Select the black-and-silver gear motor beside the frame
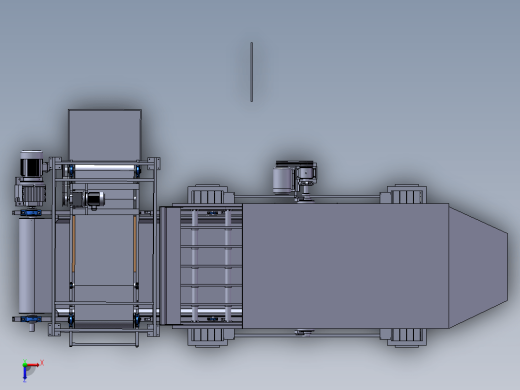Image resolution: width=520 pixels, height=390 pixels. 31,179
